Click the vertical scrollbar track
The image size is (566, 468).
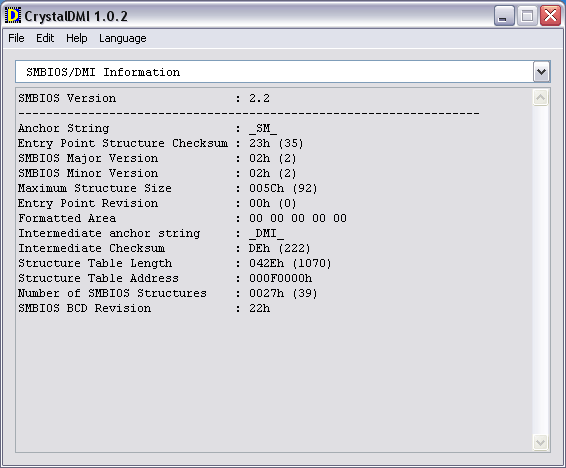click(540, 270)
